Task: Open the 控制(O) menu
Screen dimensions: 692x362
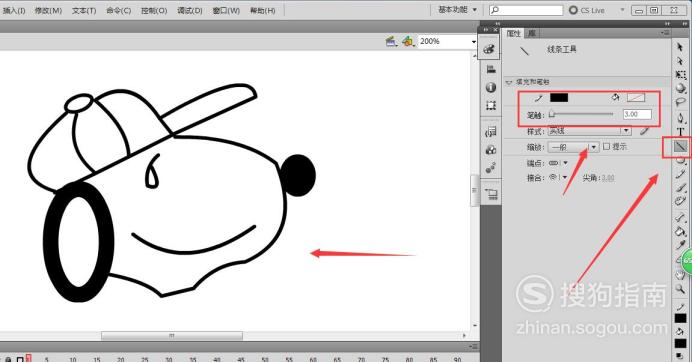Action: pos(154,10)
